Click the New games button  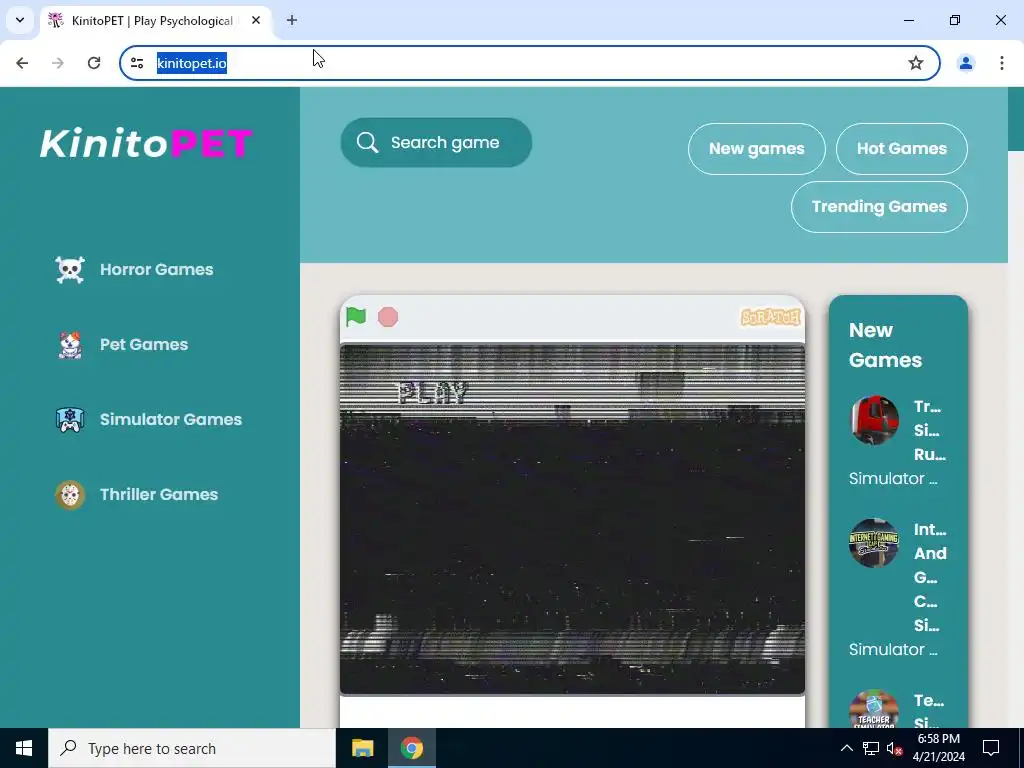pos(756,149)
